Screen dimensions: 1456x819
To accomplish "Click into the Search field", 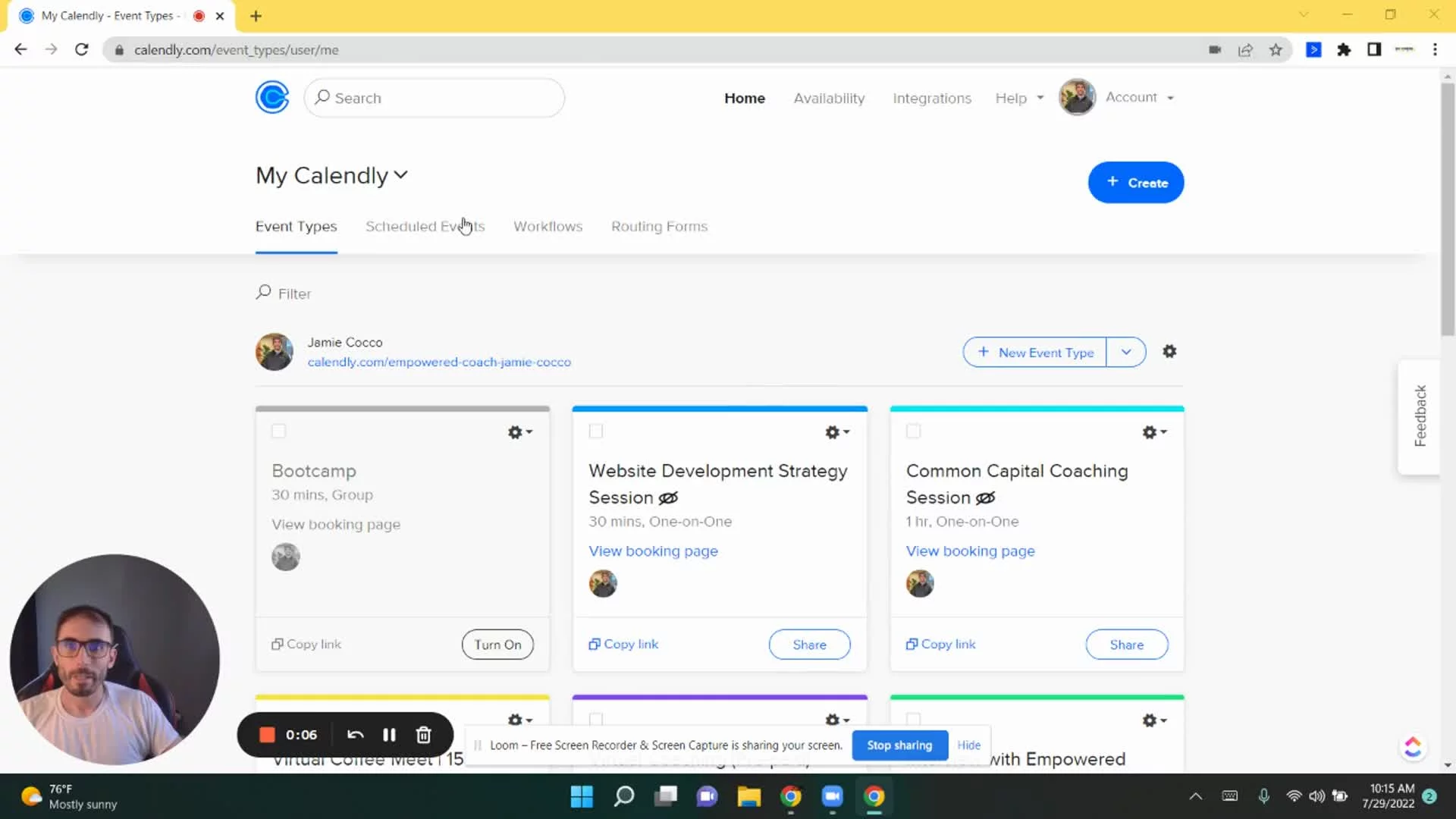I will [434, 98].
